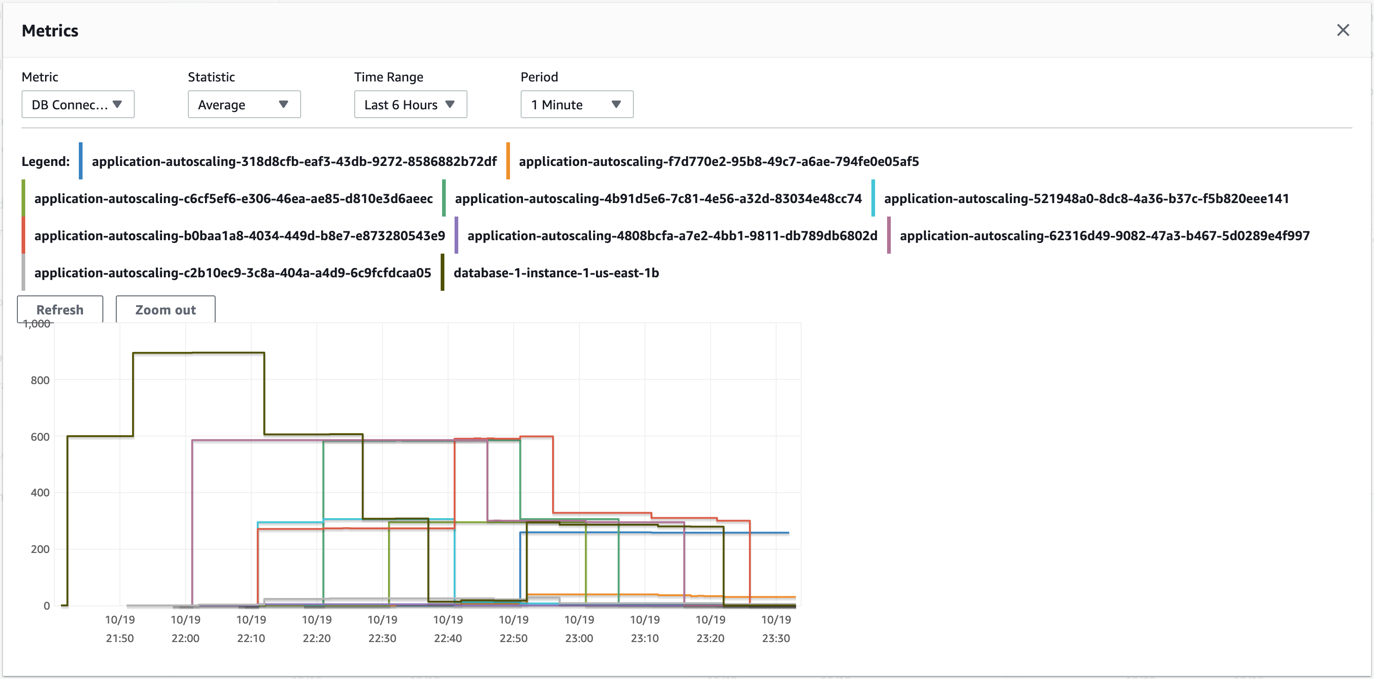The height and width of the screenshot is (679, 1374).
Task: Expand the Time Range Last 6 Hours dropdown
Action: click(410, 104)
